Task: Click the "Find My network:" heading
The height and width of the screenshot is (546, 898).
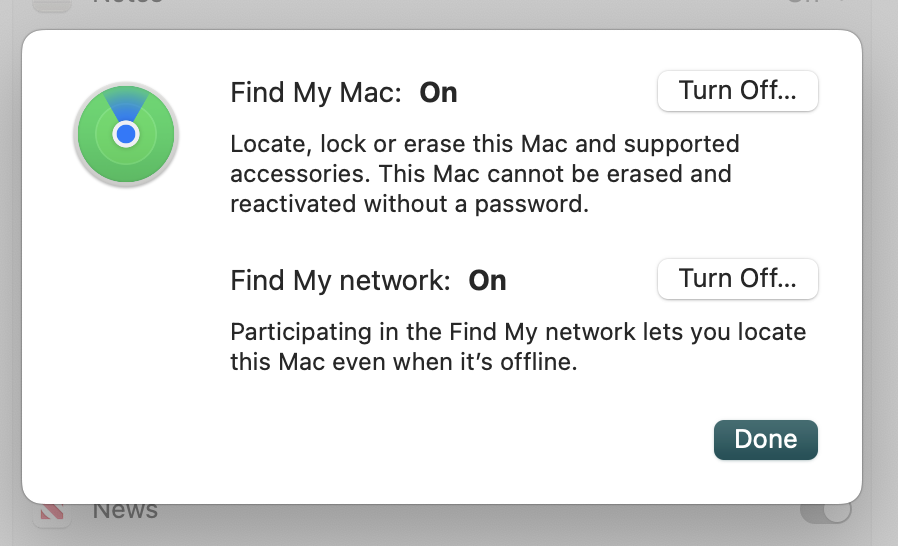Action: tap(341, 281)
